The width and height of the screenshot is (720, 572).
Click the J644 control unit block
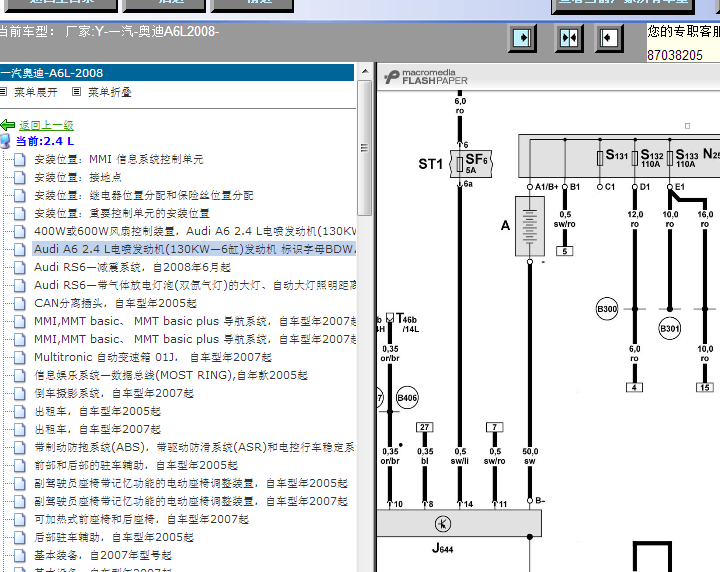pos(459,523)
